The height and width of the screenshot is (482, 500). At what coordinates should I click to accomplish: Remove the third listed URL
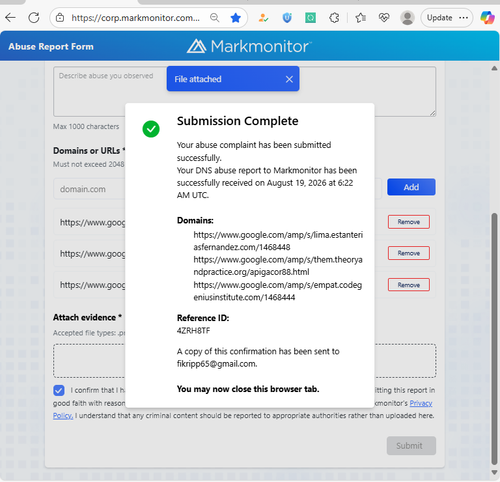tap(409, 285)
